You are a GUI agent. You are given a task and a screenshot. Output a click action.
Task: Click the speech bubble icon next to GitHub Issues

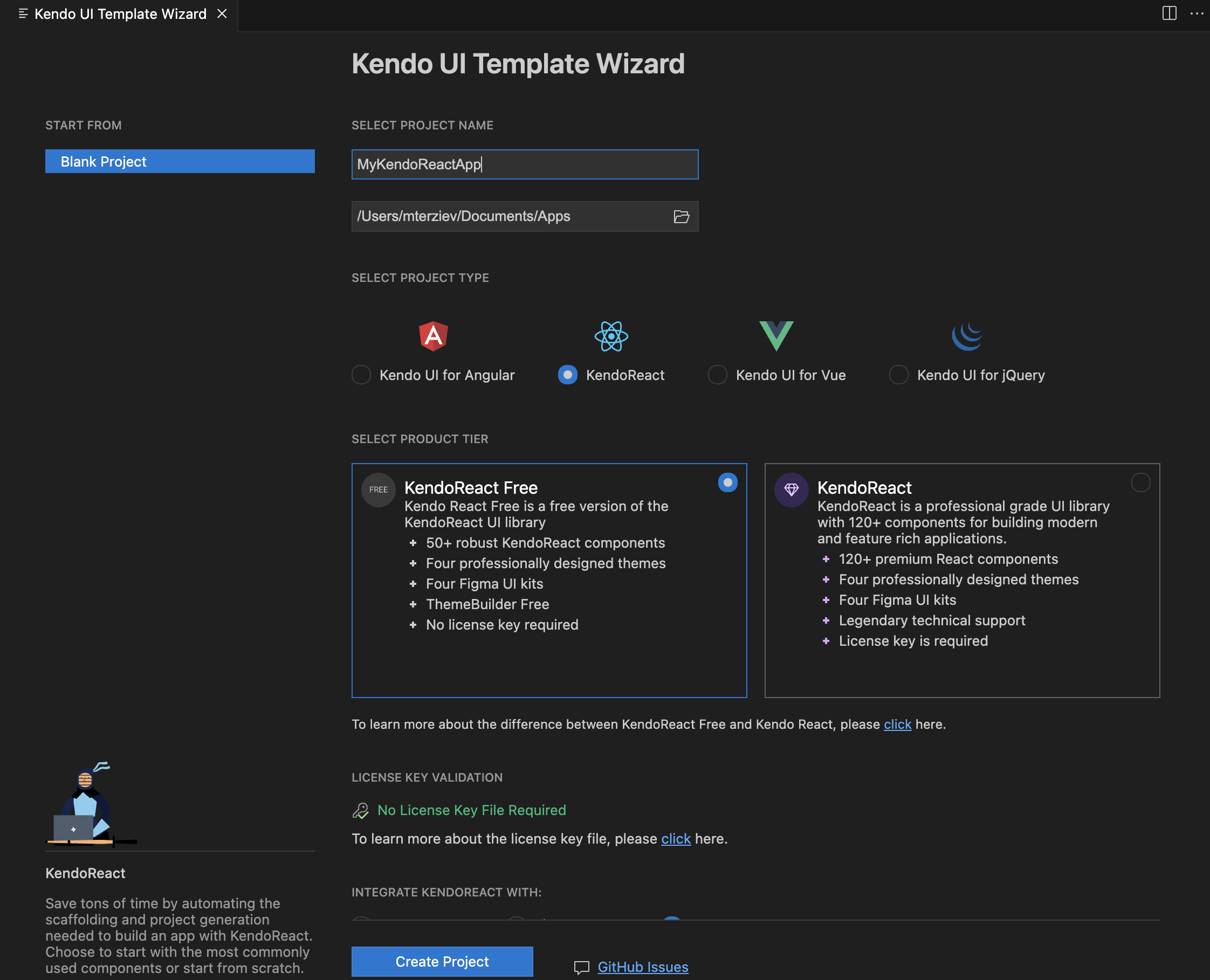[581, 967]
